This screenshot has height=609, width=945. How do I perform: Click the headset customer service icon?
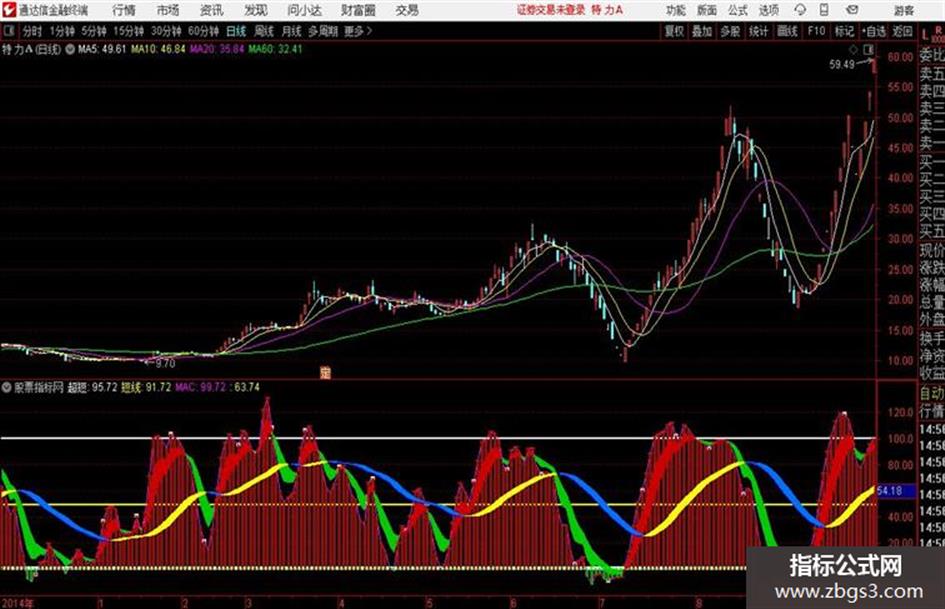click(800, 10)
